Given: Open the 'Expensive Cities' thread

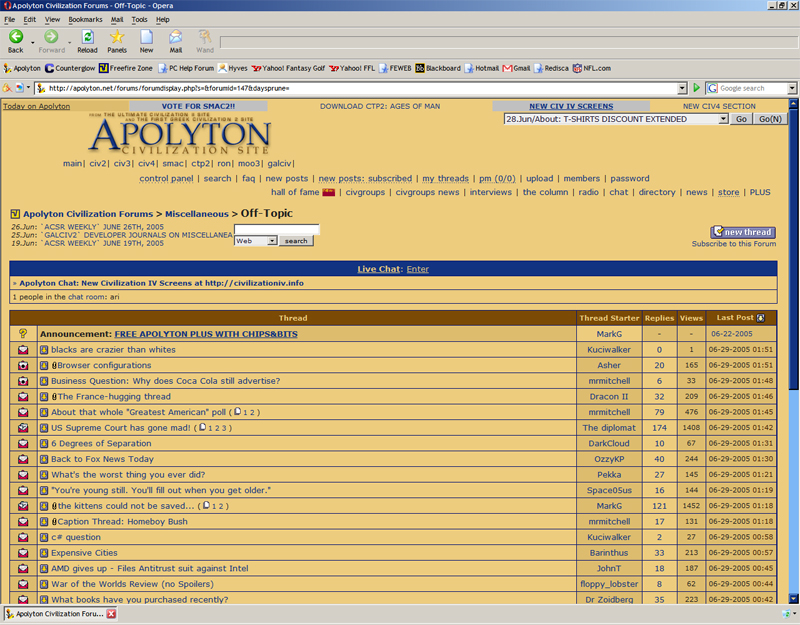Looking at the screenshot, I should tap(84, 553).
